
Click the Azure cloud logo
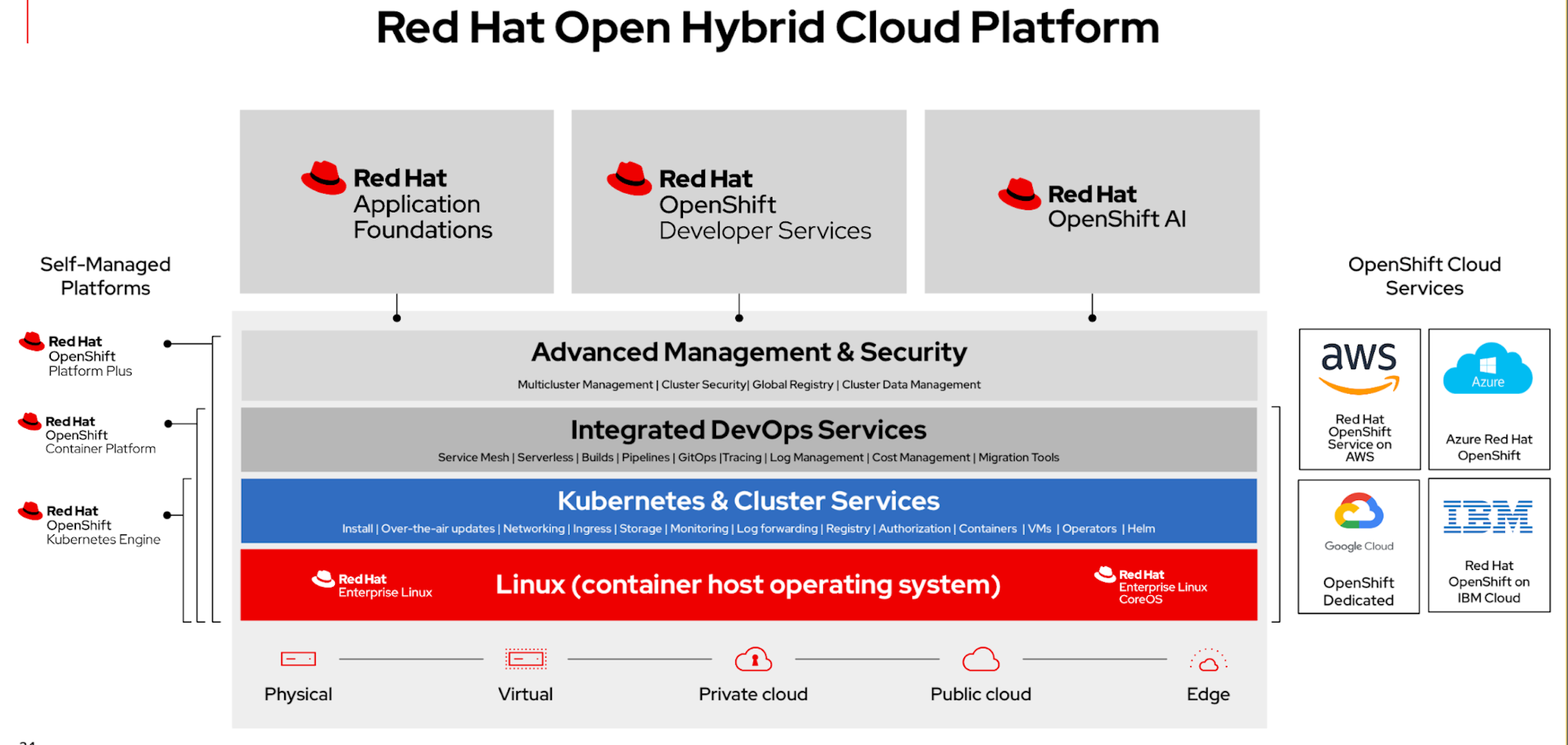coord(1488,369)
